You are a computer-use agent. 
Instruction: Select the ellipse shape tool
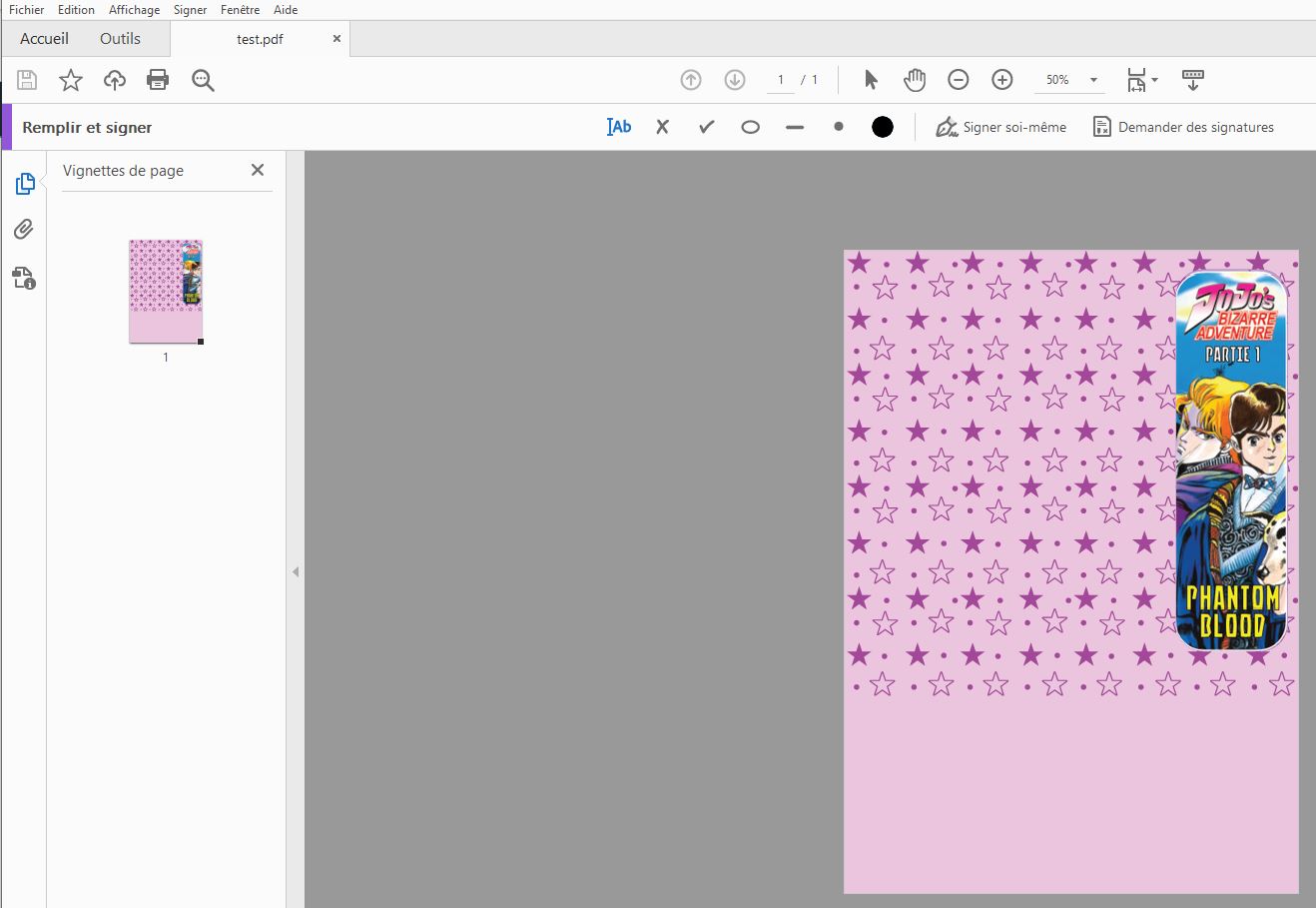(x=751, y=127)
